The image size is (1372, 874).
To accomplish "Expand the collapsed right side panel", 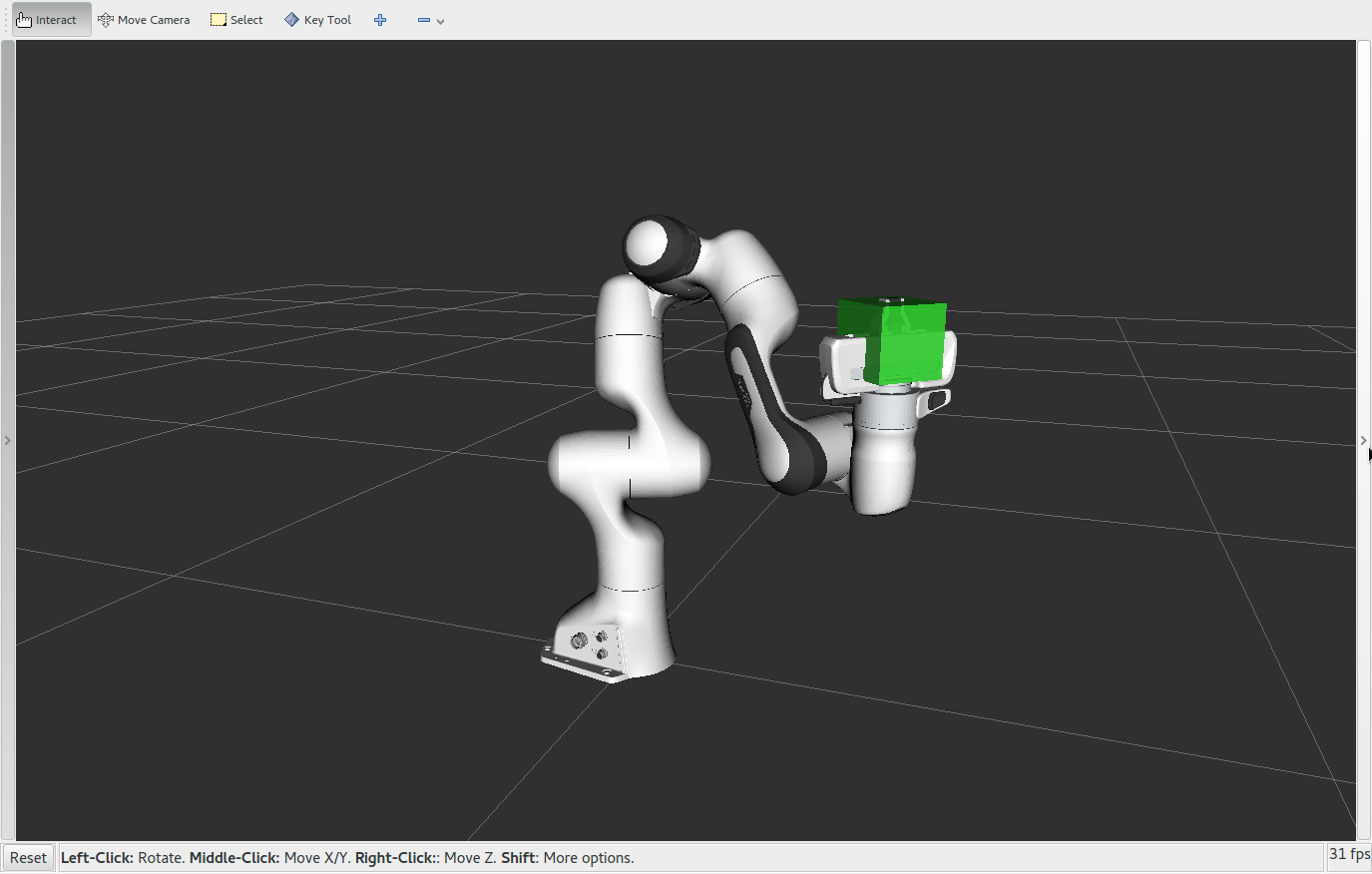I will click(1364, 440).
